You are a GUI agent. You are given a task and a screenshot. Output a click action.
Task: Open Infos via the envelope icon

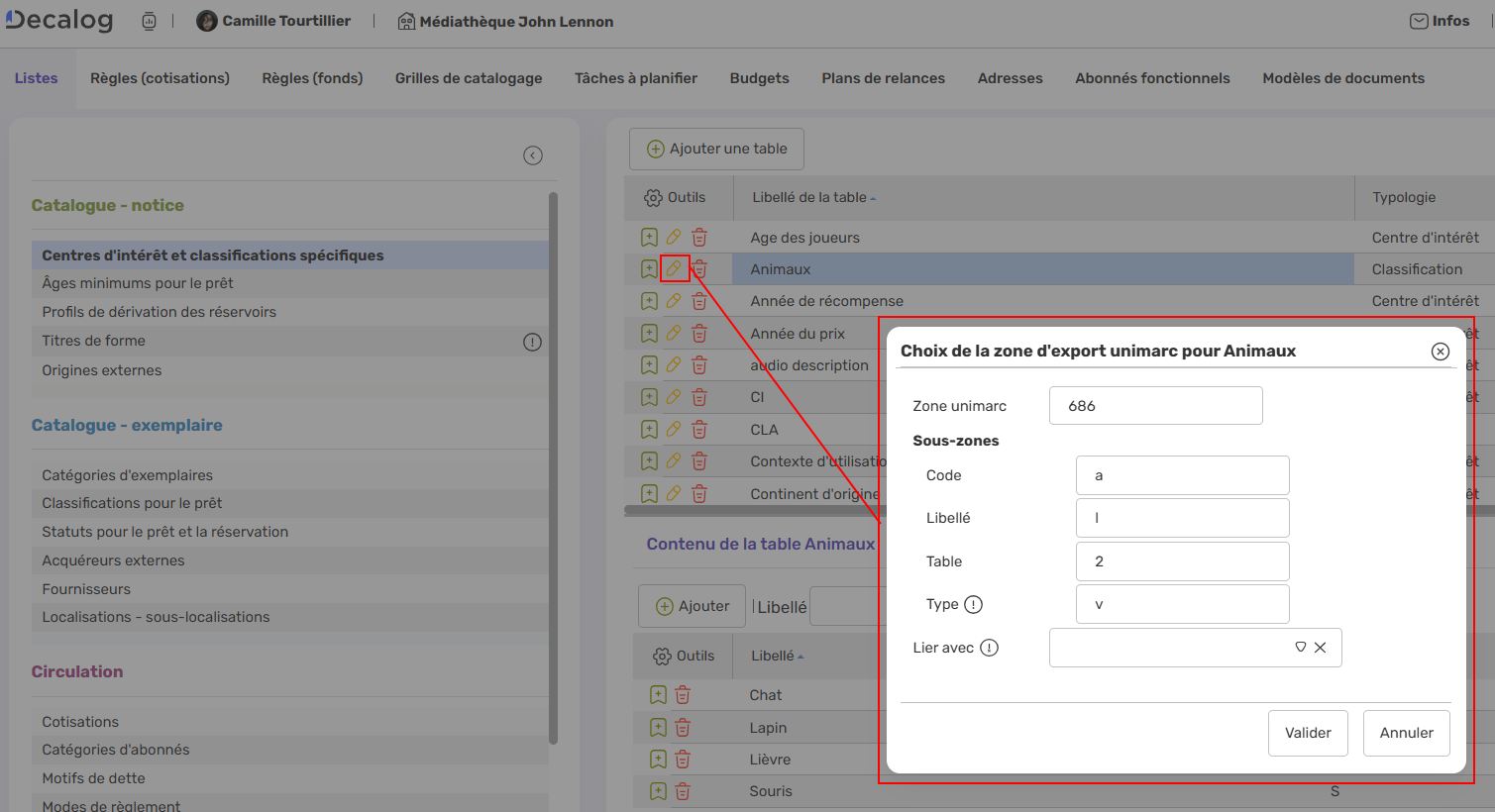(x=1417, y=20)
